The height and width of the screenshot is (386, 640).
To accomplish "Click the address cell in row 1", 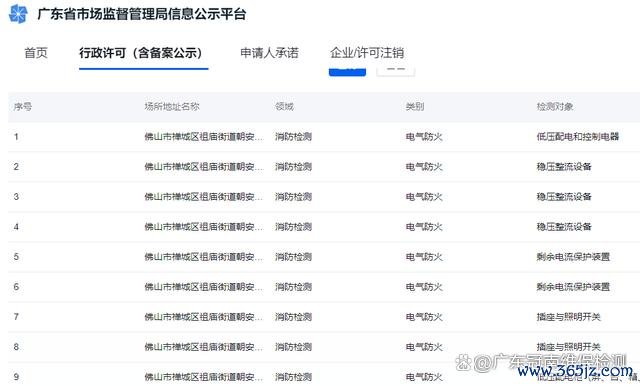I will (204, 137).
